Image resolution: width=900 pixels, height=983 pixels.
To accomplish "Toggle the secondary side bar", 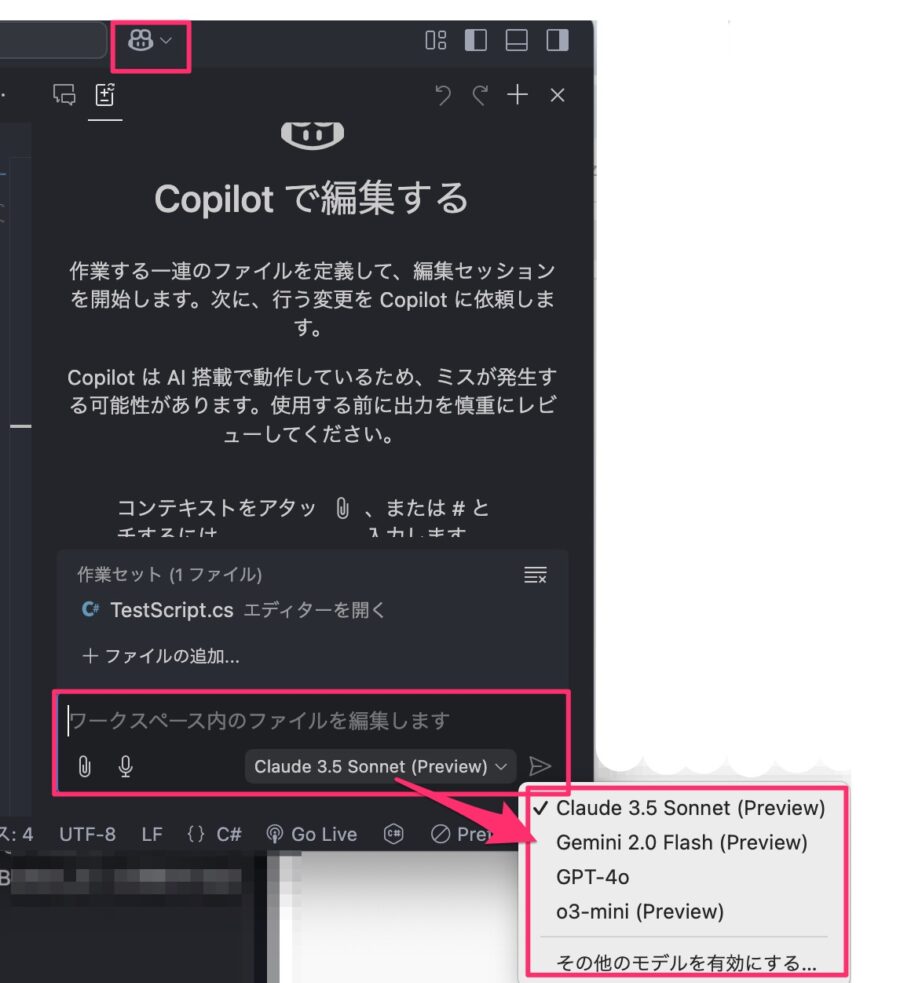I will pos(557,40).
